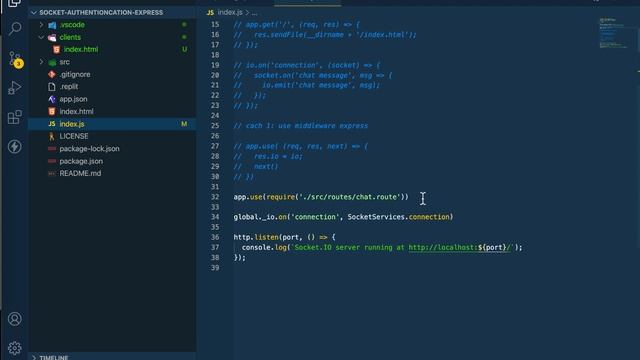The width and height of the screenshot is (640, 360).
Task: Click line number 32 in gutter
Action: pos(215,197)
